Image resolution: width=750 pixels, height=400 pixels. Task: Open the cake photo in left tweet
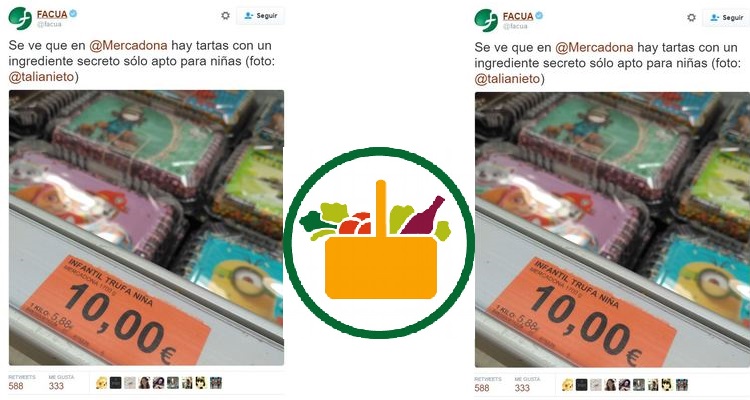[x=146, y=228]
